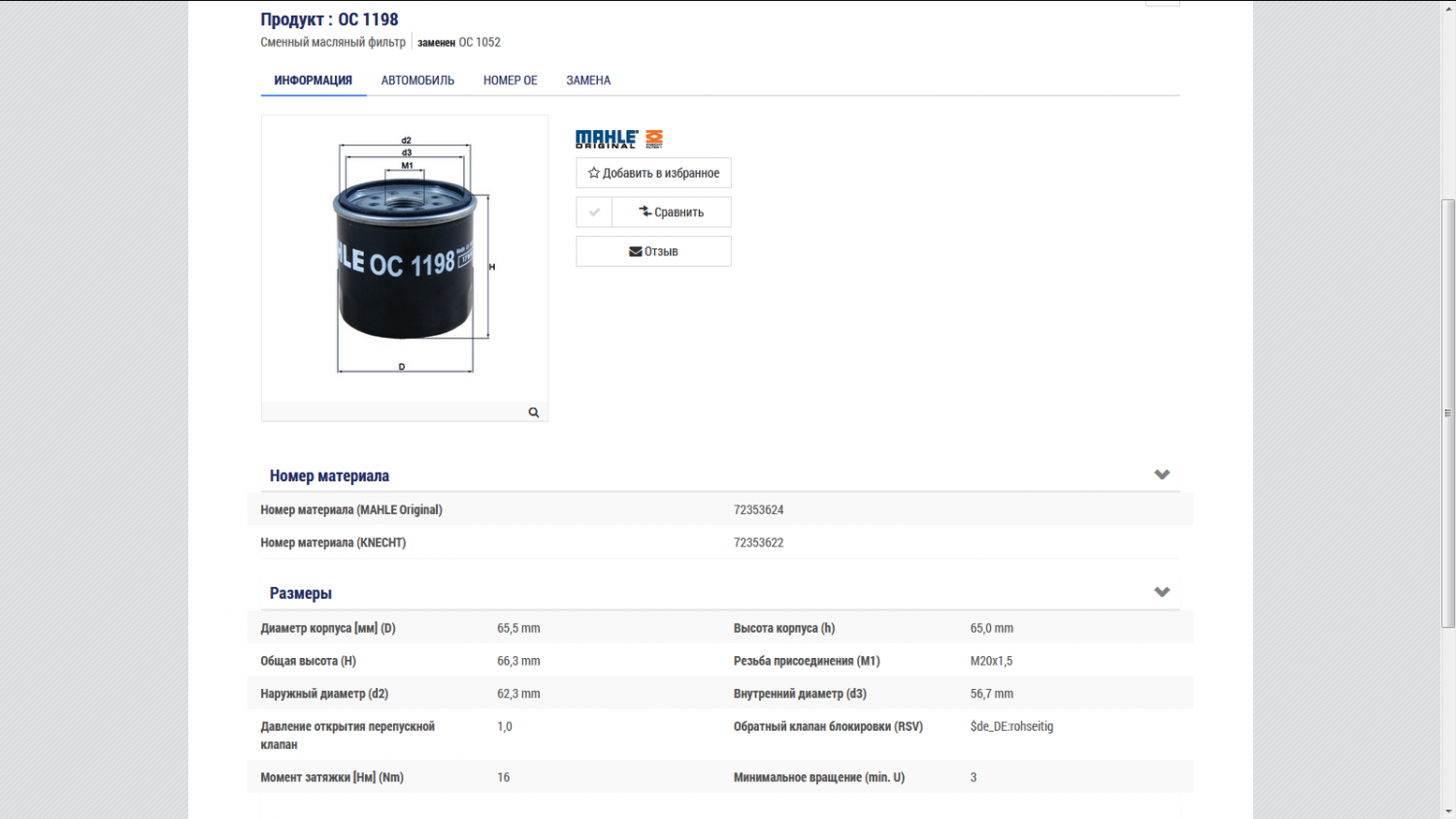The image size is (1456, 819).
Task: Click the Номер материала heading
Action: 329,475
